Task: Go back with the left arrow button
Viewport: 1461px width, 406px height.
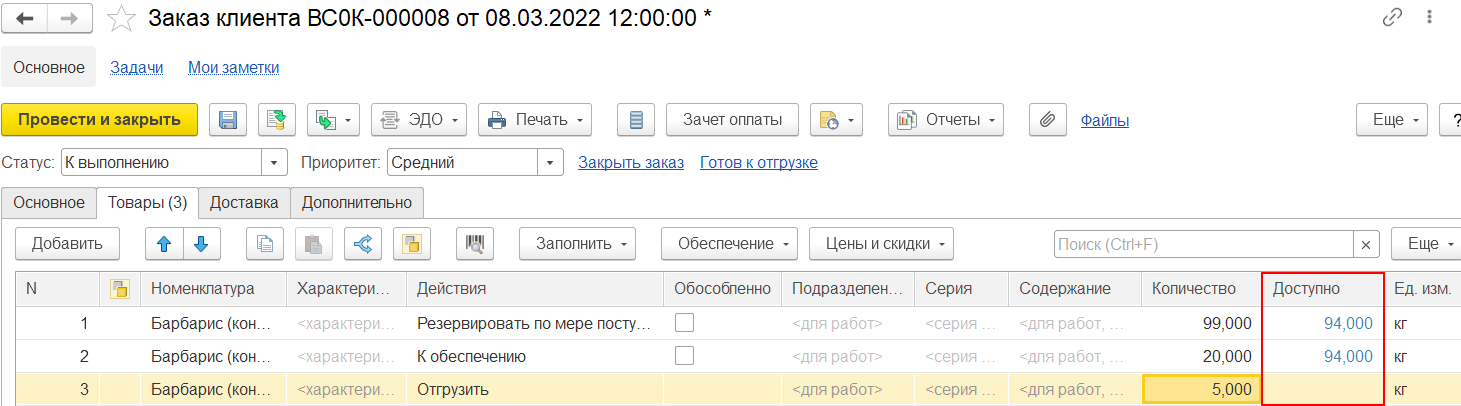Action: pos(26,18)
